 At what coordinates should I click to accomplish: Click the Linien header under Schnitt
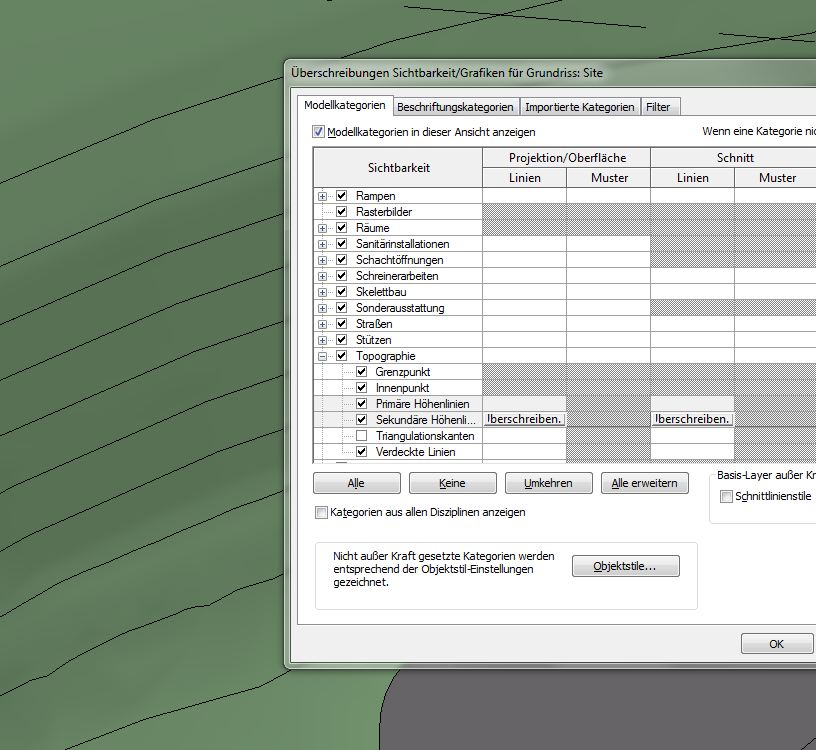[693, 178]
